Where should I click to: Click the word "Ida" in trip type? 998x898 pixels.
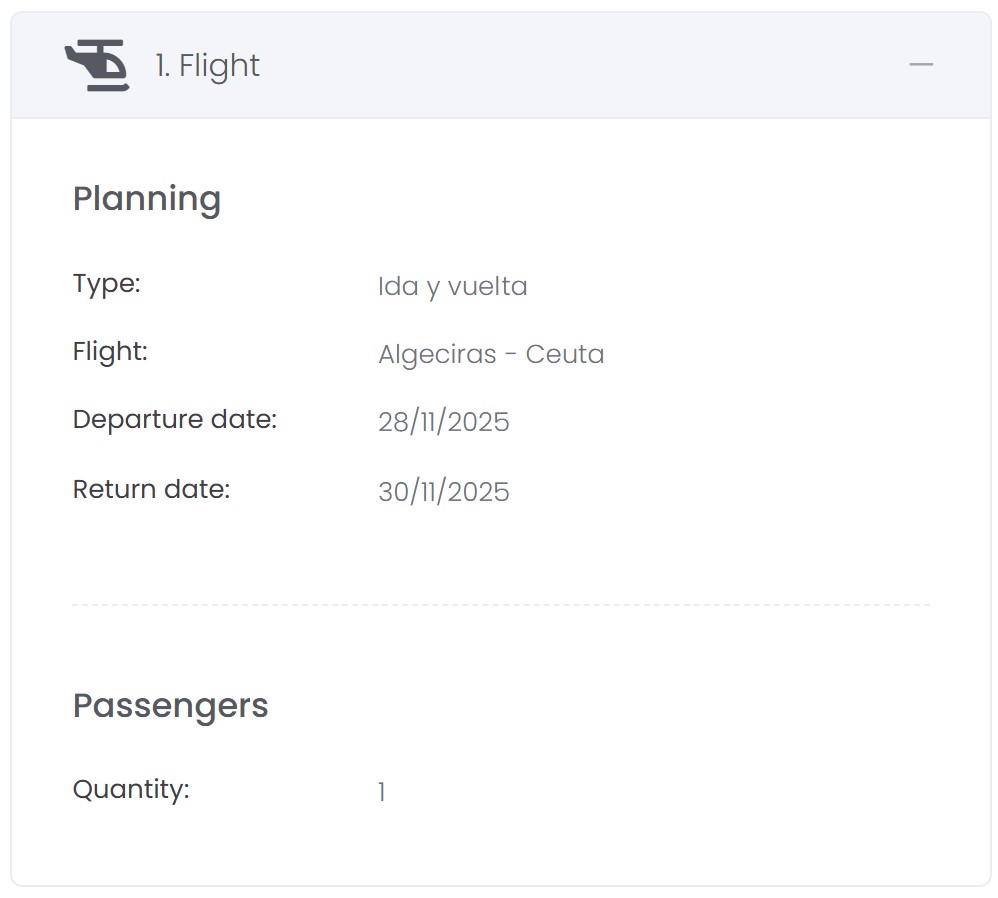398,286
